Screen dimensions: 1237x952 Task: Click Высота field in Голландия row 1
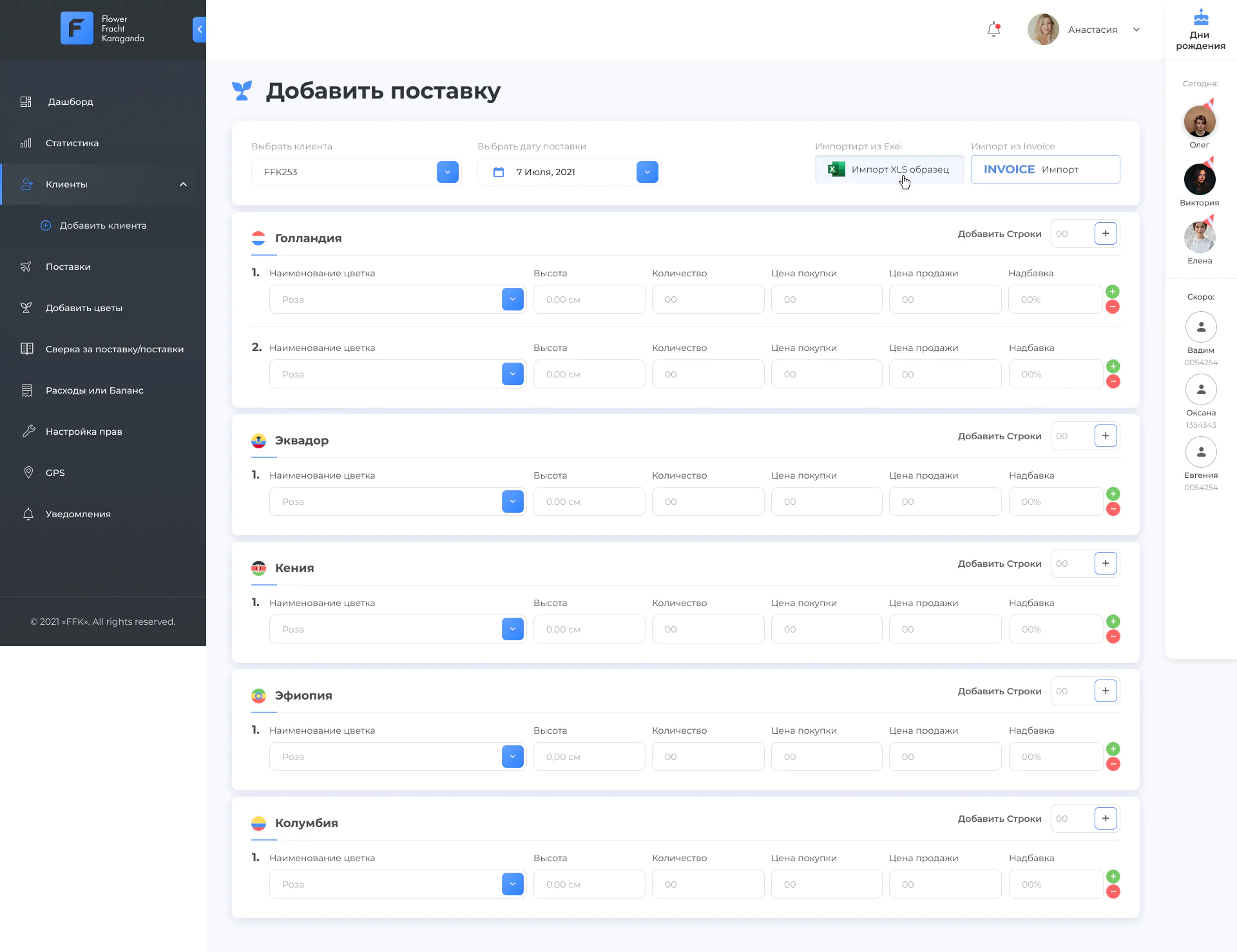[589, 300]
